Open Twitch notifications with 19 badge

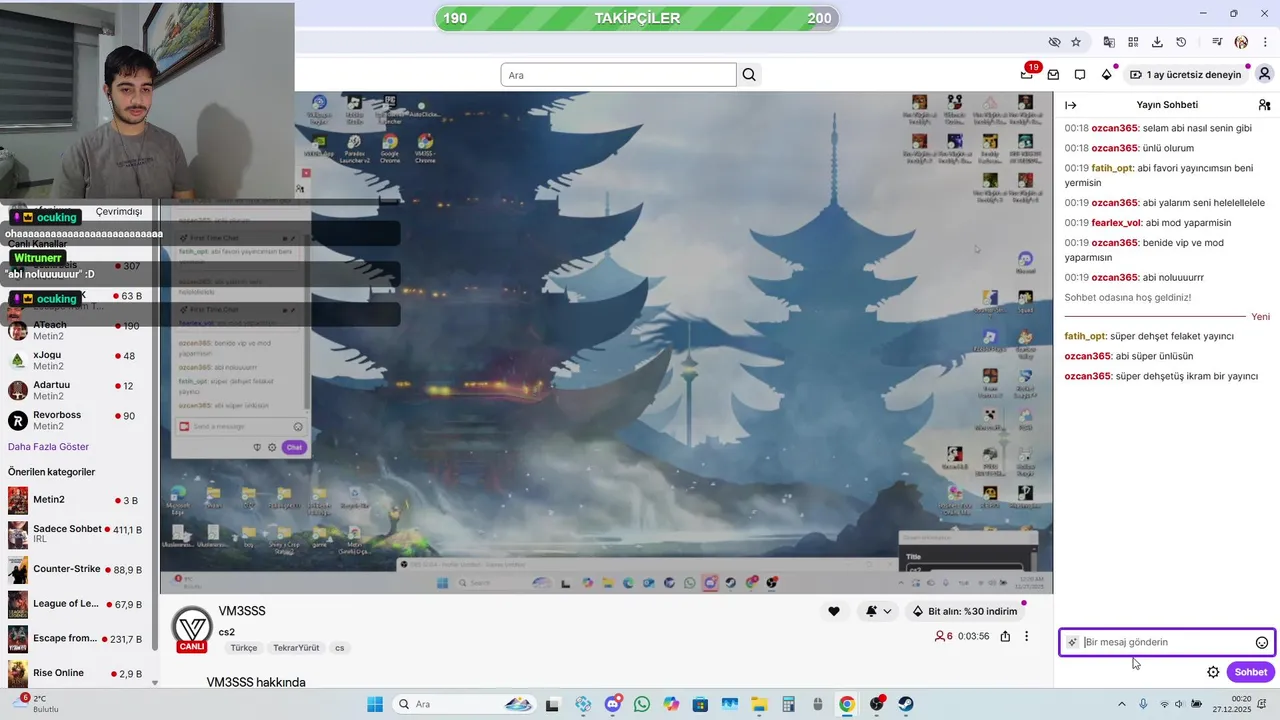pos(1027,74)
